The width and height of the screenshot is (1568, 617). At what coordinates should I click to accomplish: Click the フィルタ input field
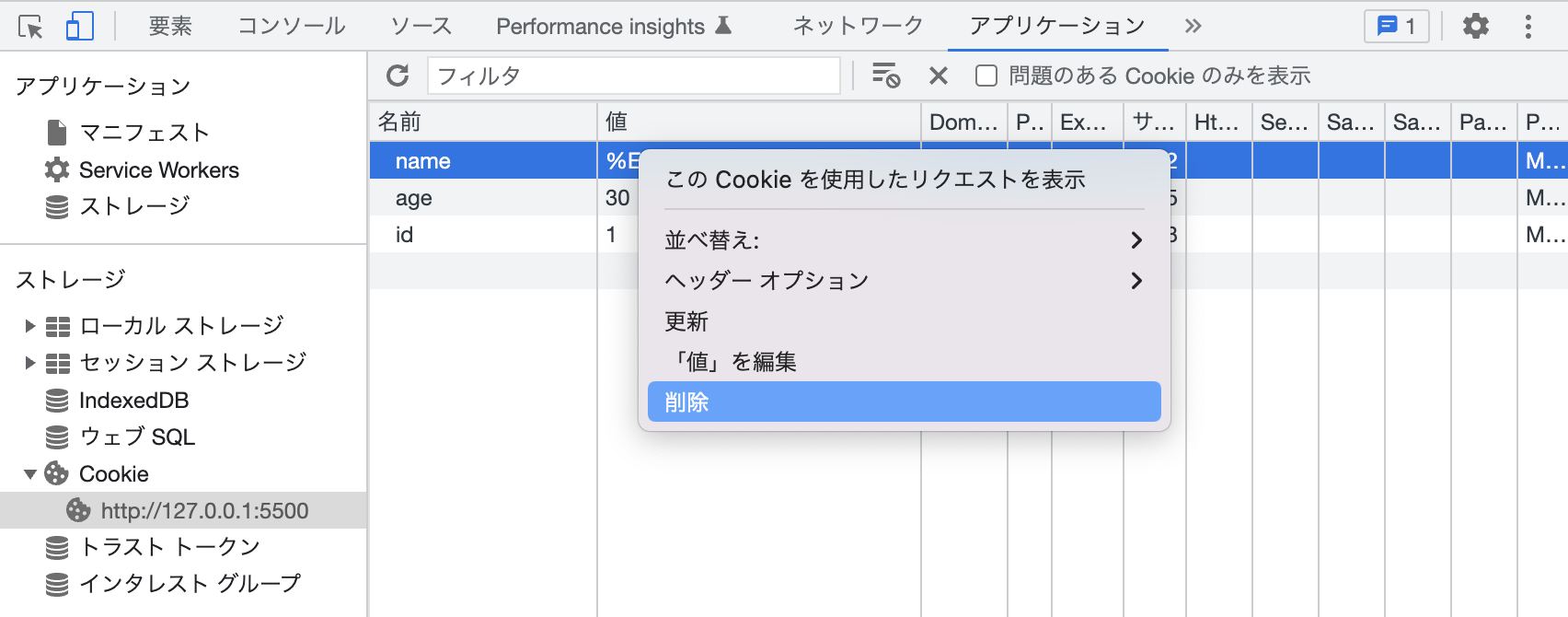tap(633, 76)
